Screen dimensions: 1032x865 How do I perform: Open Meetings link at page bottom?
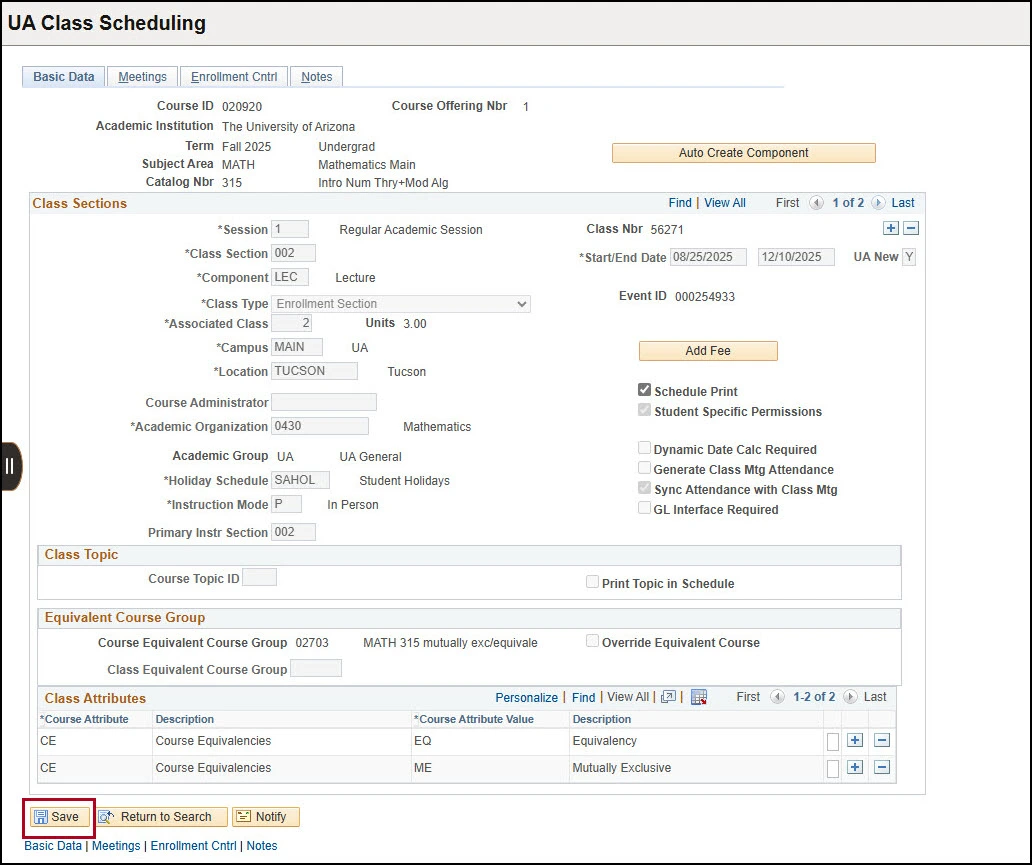tap(116, 845)
